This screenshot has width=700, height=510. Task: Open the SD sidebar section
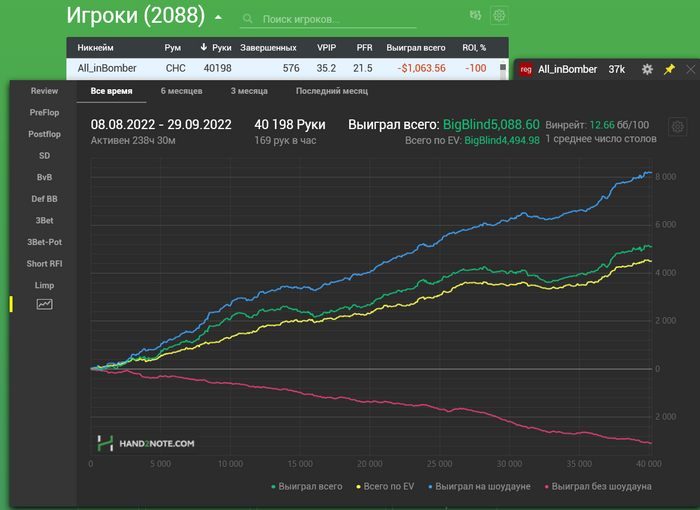tap(44, 155)
